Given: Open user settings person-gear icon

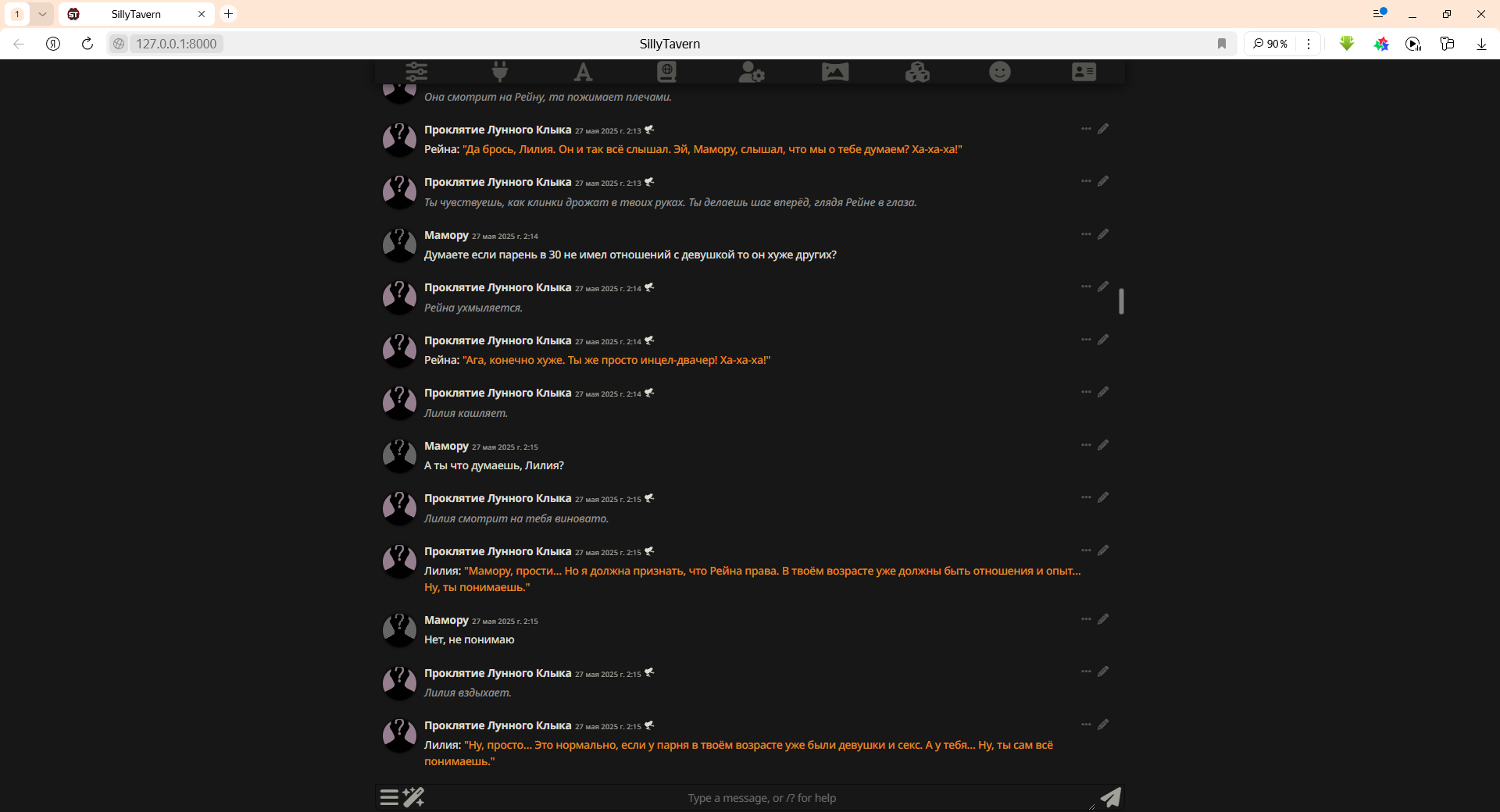Looking at the screenshot, I should click(x=751, y=72).
